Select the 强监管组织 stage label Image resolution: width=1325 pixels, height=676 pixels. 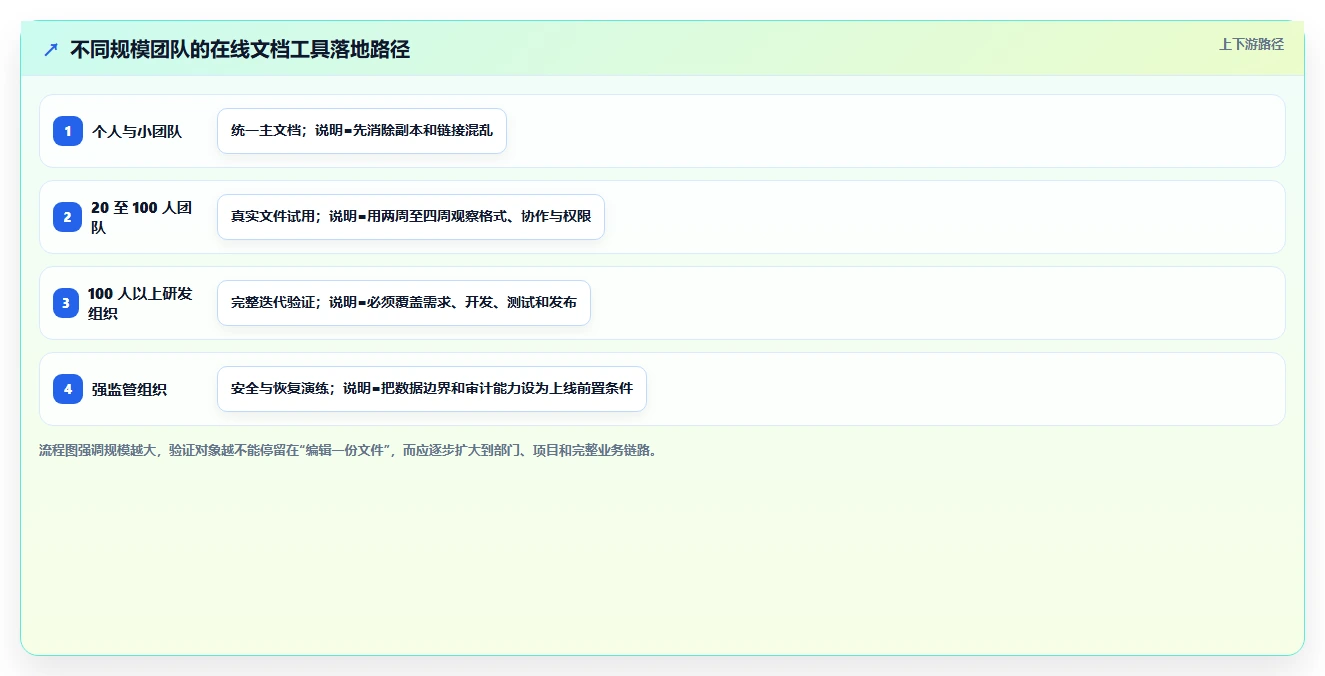point(130,389)
